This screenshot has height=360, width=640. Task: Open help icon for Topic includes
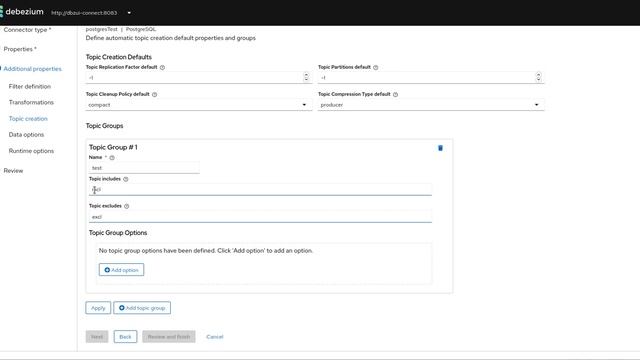click(126, 179)
